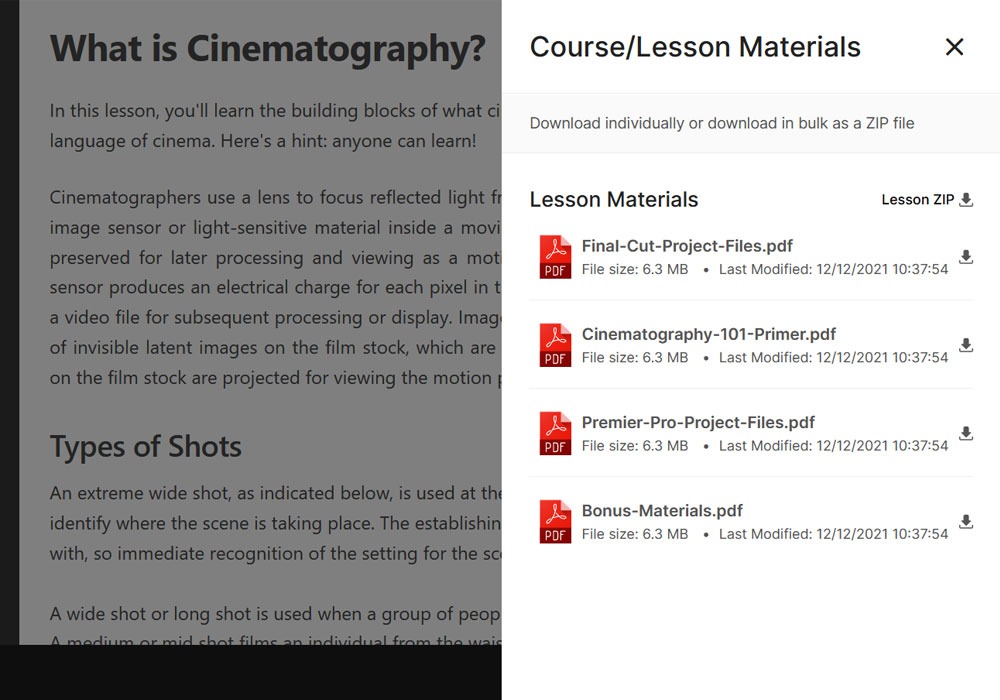
Task: Click PDF icon for Premier-Pro-Project-Files
Action: point(555,433)
